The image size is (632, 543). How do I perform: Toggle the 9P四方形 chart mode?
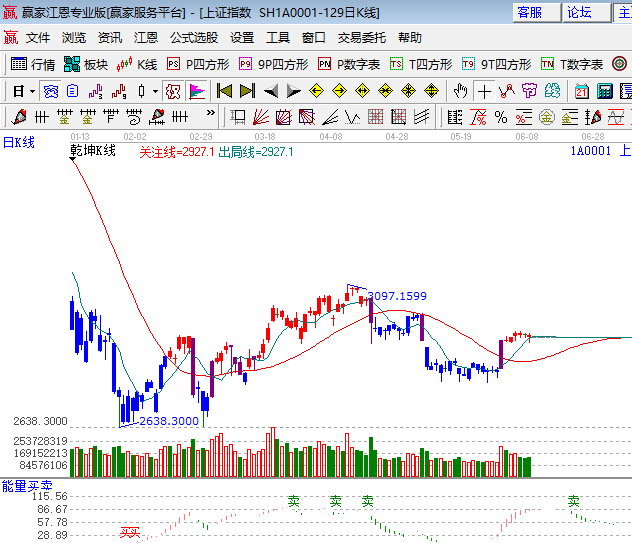coord(273,64)
